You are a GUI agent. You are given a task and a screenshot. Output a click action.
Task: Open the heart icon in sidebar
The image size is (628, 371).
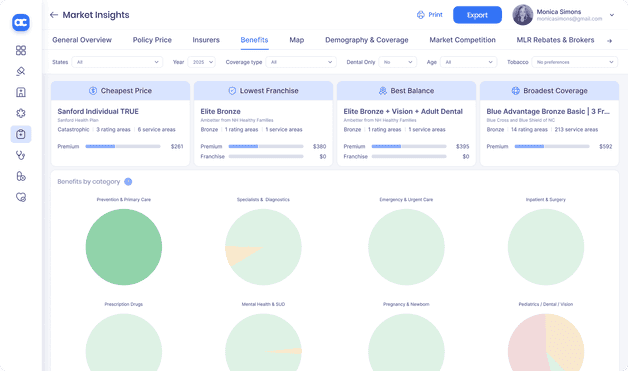tap(21, 197)
